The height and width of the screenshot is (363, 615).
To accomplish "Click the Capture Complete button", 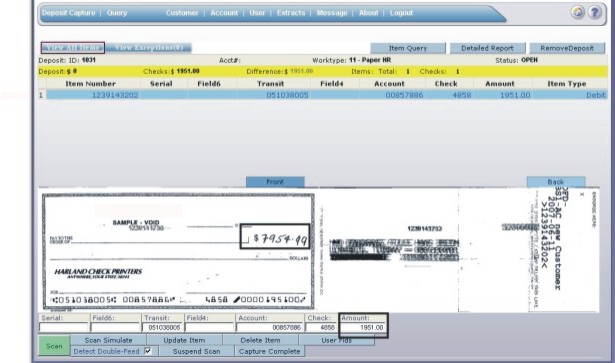I will click(x=269, y=351).
